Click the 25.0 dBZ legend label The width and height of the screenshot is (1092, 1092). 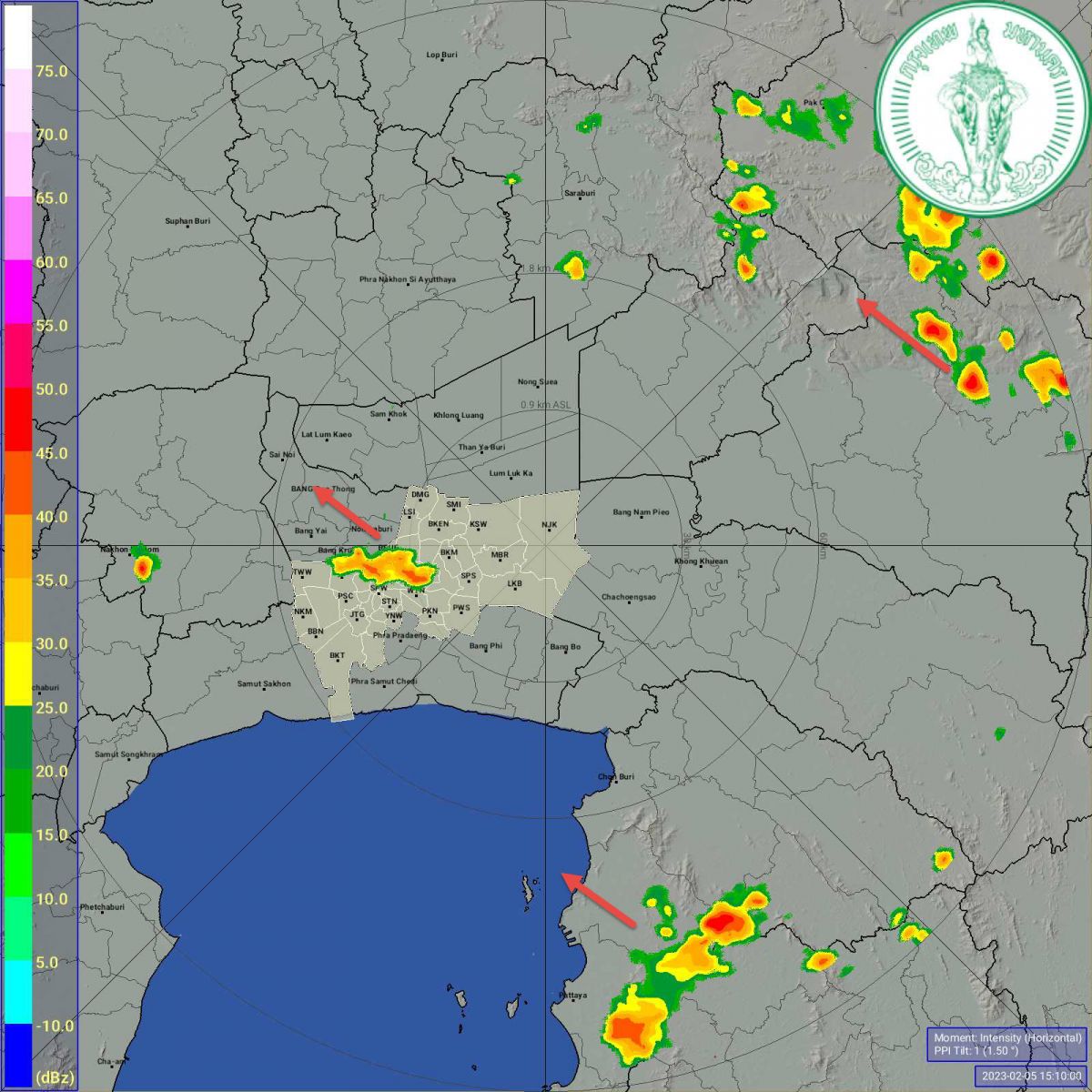click(51, 707)
